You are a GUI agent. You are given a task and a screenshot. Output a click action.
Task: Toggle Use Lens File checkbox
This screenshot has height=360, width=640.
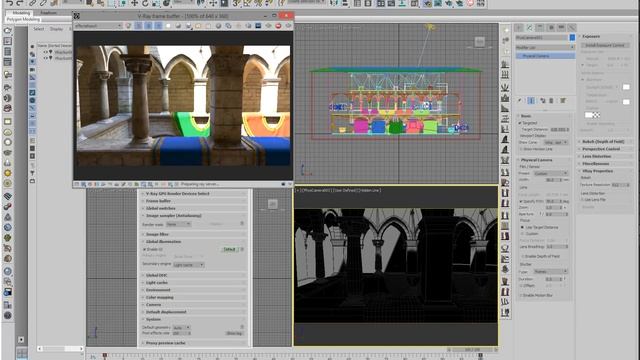click(582, 200)
